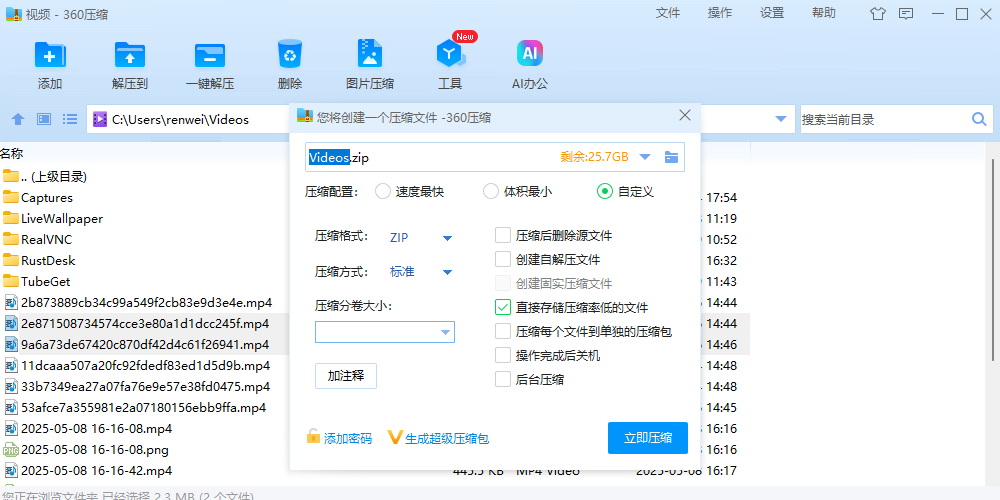Image resolution: width=1000 pixels, height=500 pixels.
Task: Select the Fastest Speed (速度最快) radio option
Action: point(383,191)
